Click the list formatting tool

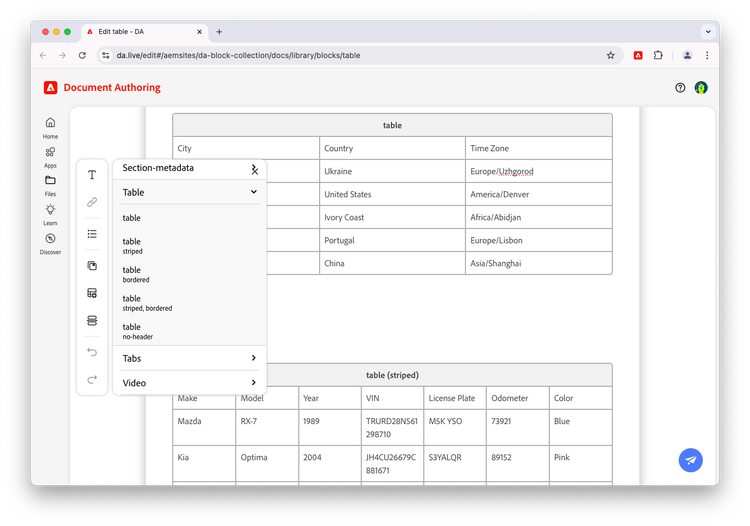tap(92, 234)
